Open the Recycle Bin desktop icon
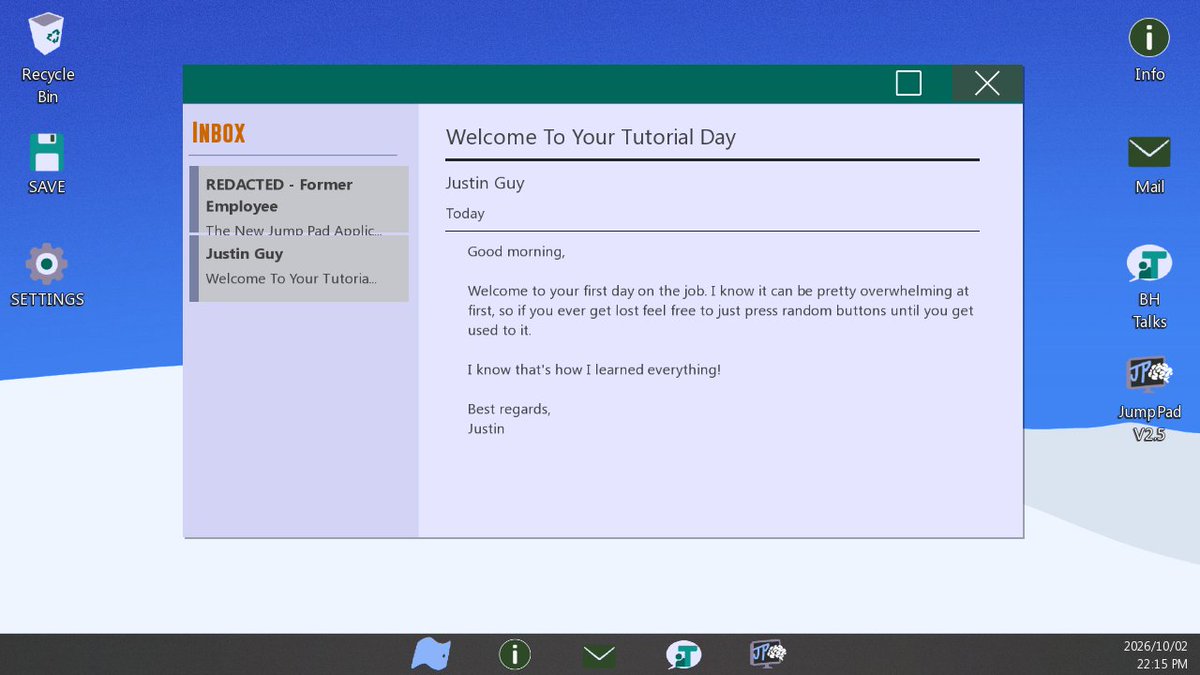Viewport: 1200px width, 675px height. point(47,35)
